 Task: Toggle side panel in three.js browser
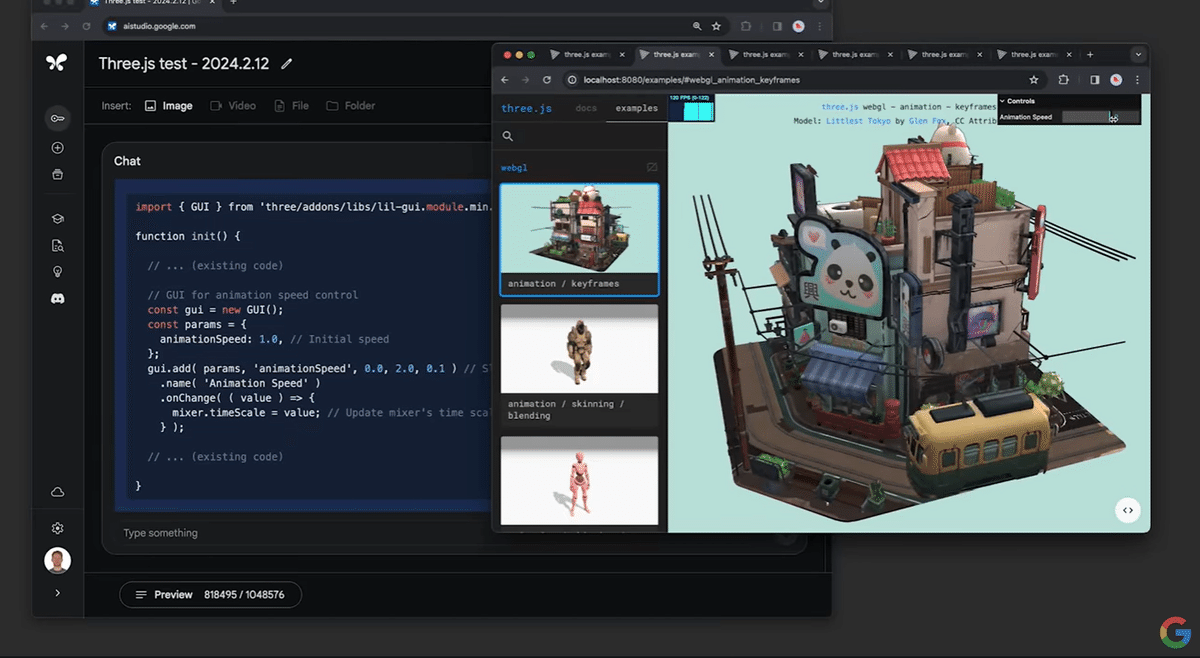(x=1095, y=80)
